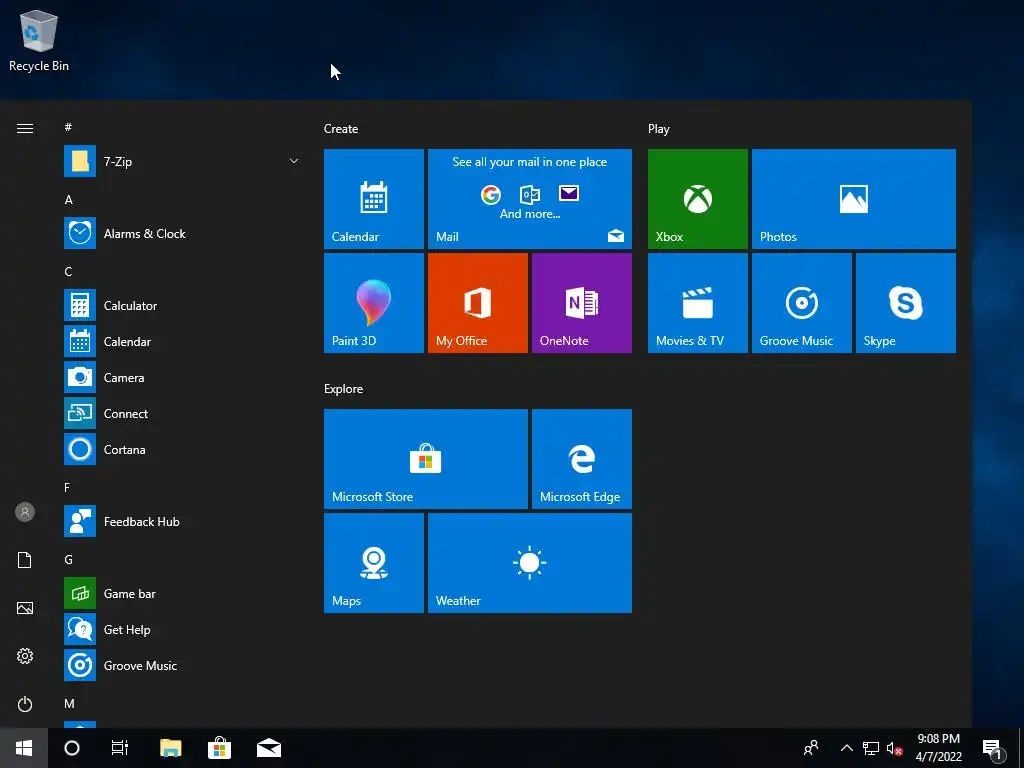Open Pictures from Start sidebar
The height and width of the screenshot is (768, 1024).
25,608
